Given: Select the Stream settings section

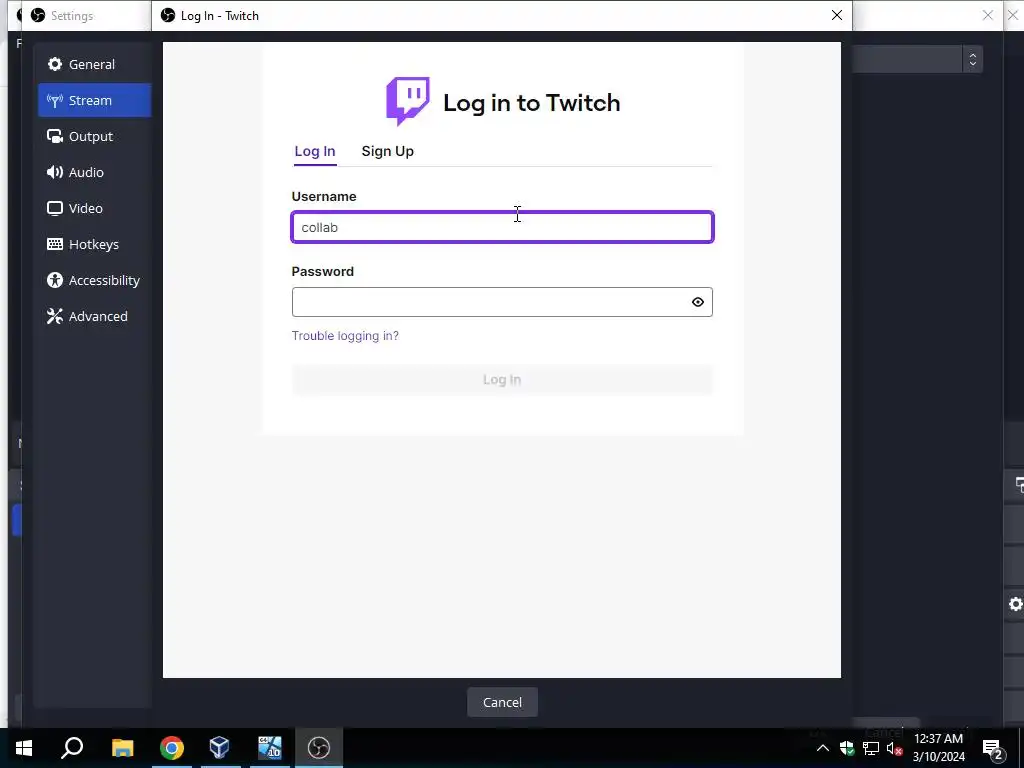Looking at the screenshot, I should 94,100.
